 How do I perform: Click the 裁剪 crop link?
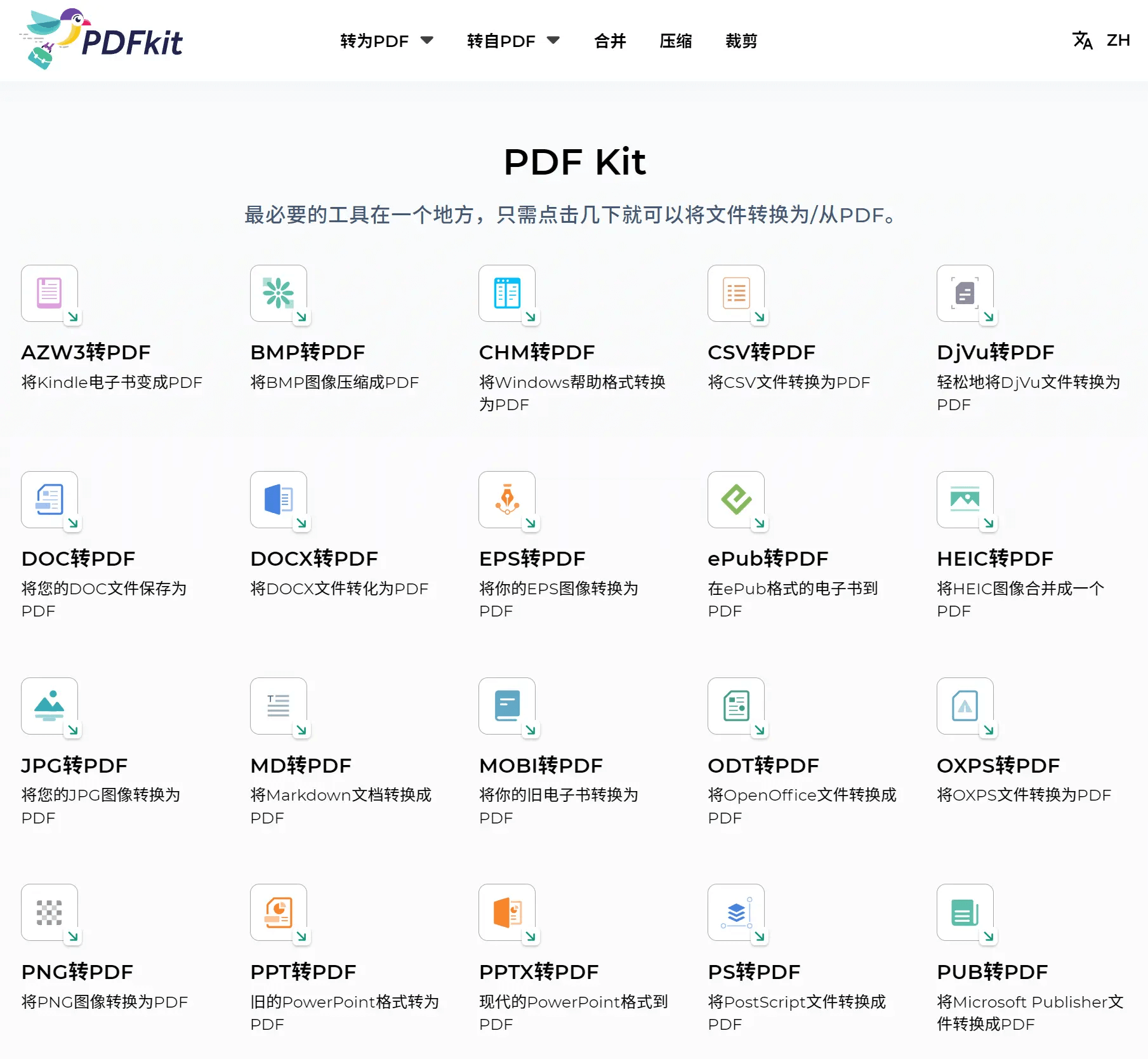pos(740,40)
